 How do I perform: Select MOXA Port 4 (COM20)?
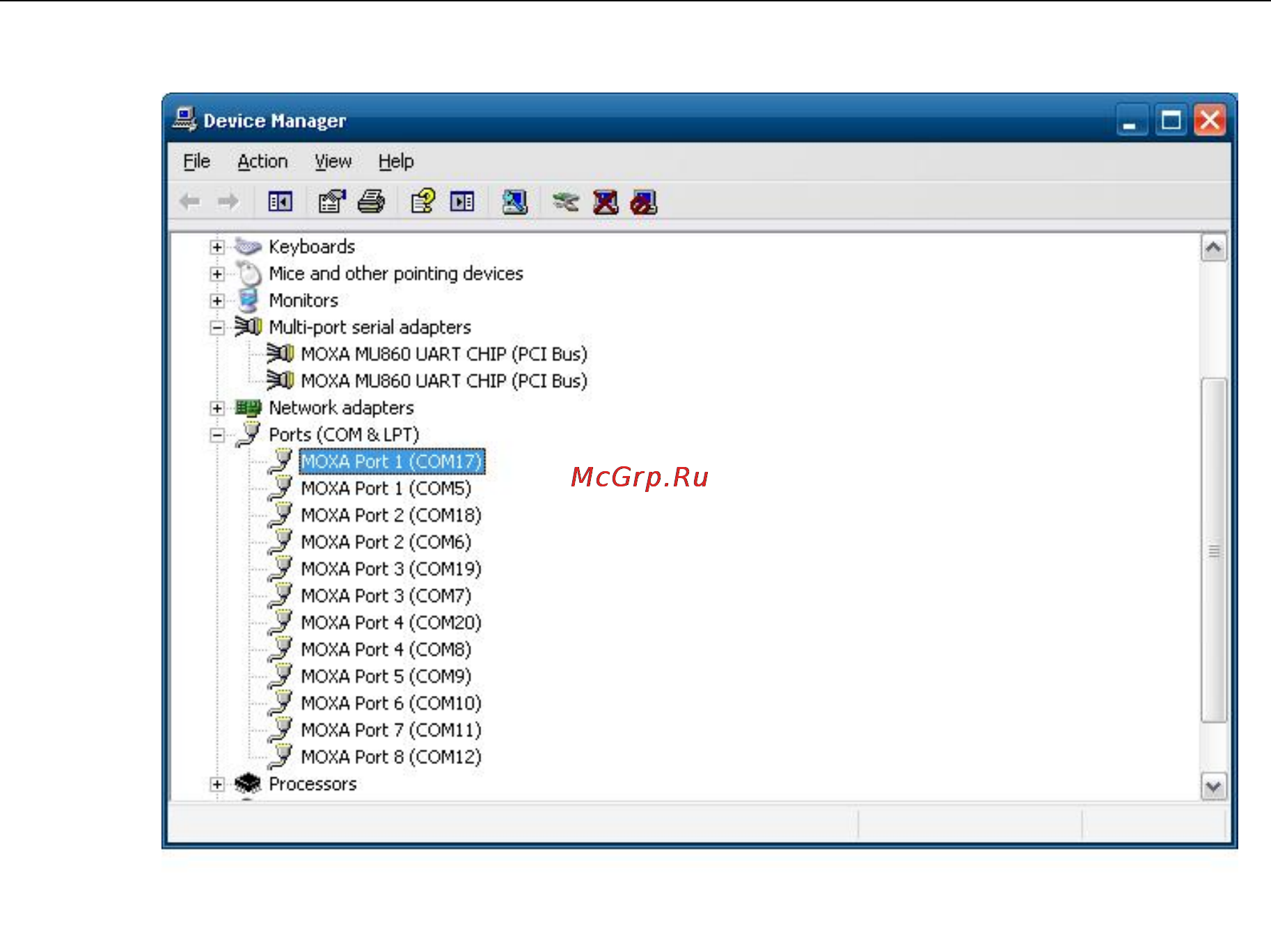(391, 622)
